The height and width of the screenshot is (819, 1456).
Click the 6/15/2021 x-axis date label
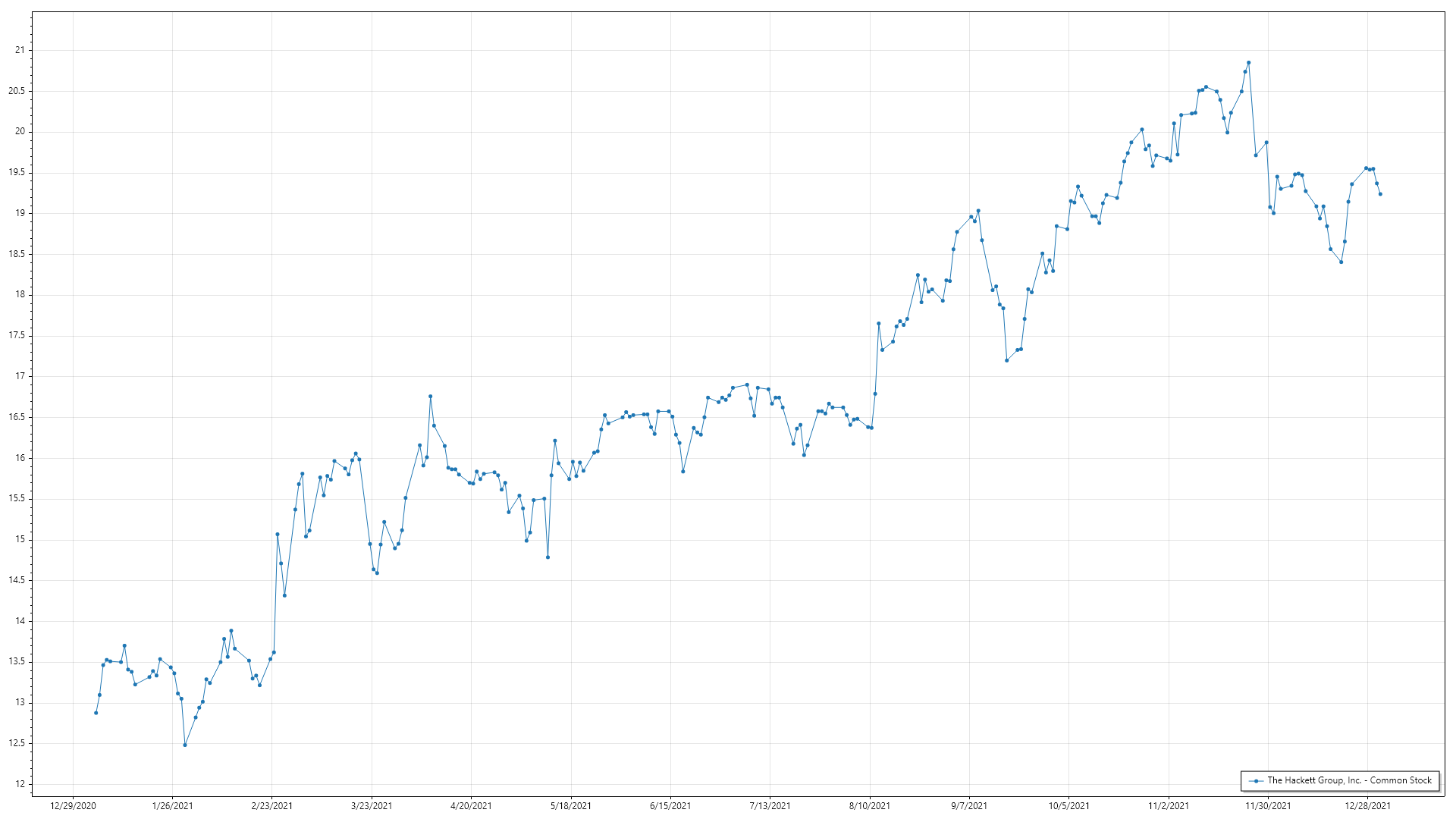click(670, 806)
